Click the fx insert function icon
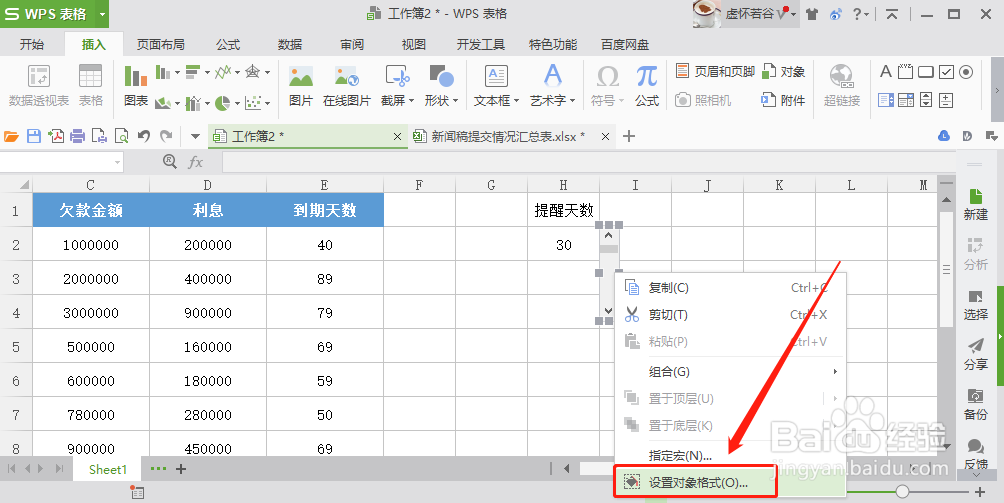Viewport: 1004px width, 503px height. (195, 162)
